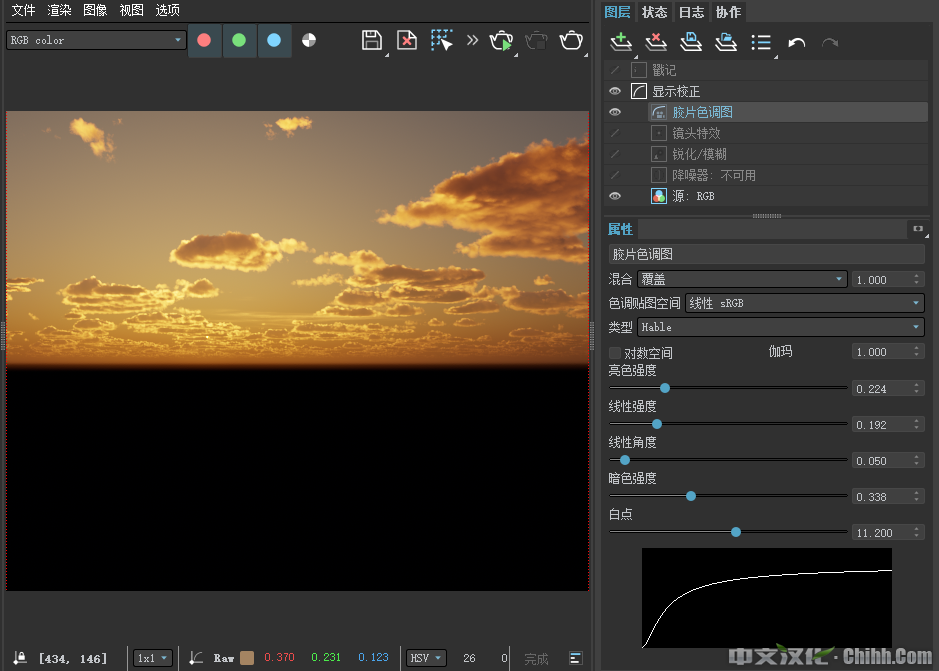The height and width of the screenshot is (671, 939).
Task: Click the clear image icon
Action: 406,40
